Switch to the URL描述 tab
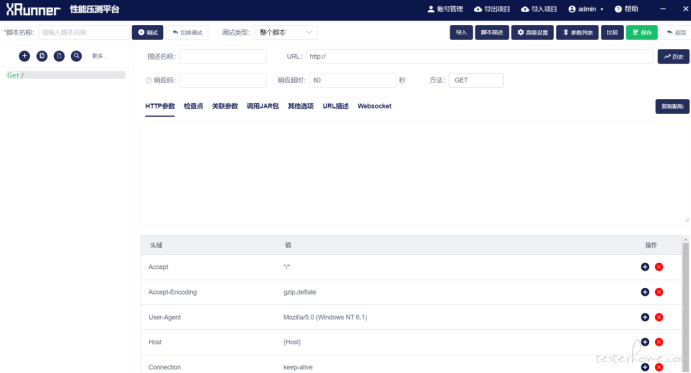The width and height of the screenshot is (691, 373). pyautogui.click(x=335, y=106)
